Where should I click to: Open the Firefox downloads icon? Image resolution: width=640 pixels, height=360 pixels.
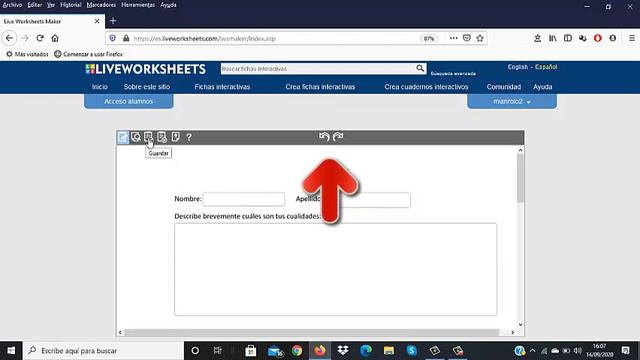click(x=538, y=38)
